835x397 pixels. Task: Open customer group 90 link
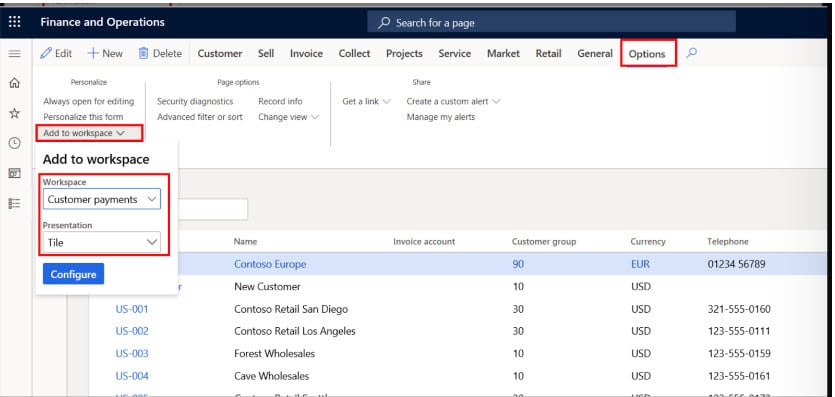518,264
